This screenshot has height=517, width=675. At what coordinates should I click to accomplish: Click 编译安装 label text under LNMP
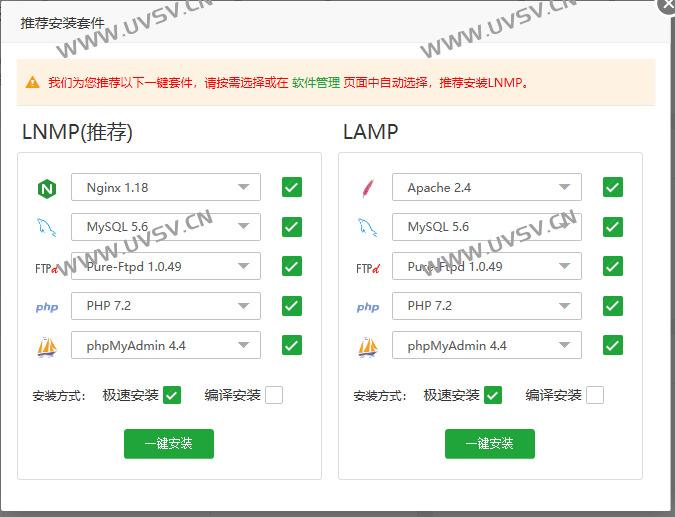pos(232,395)
